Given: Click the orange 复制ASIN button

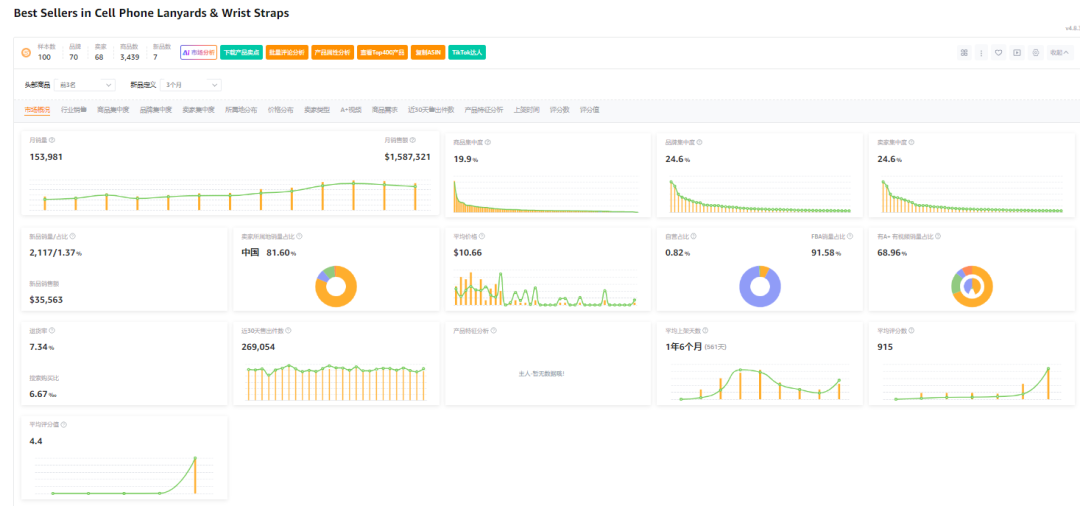Looking at the screenshot, I should [427, 52].
